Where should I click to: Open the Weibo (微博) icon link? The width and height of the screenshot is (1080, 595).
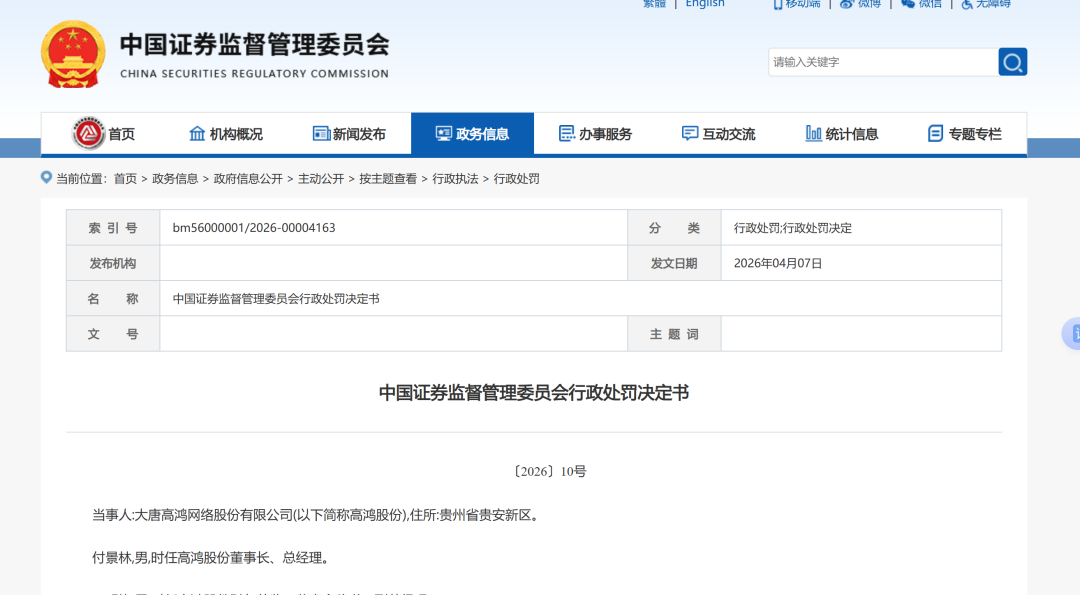tap(846, 4)
